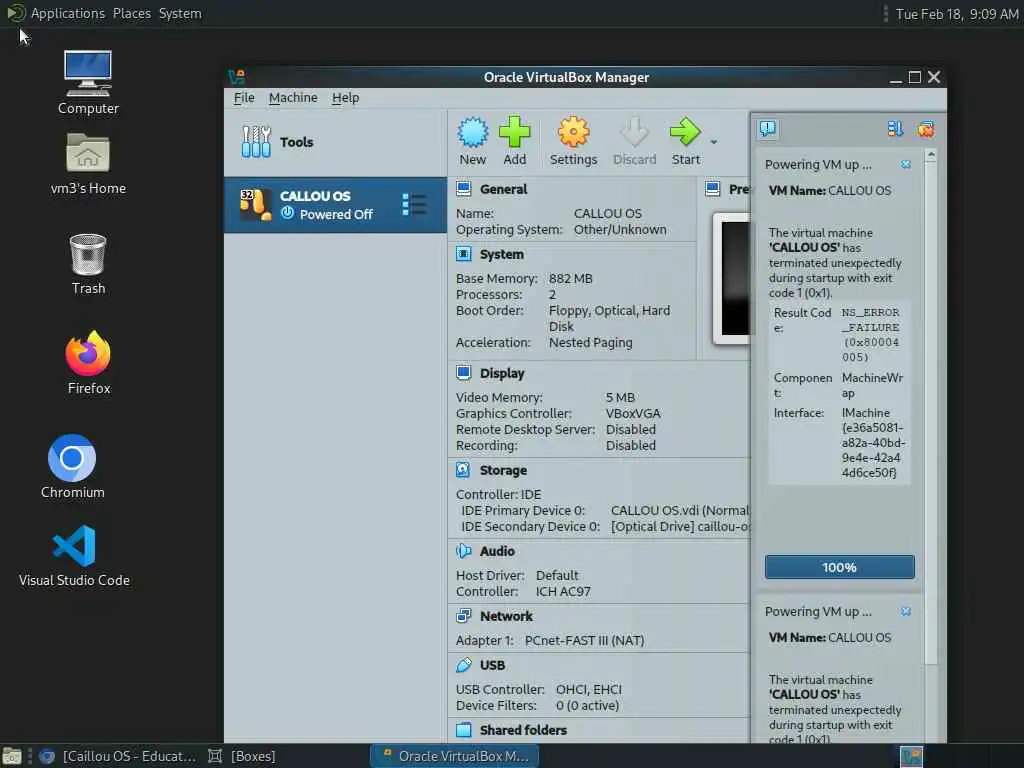The height and width of the screenshot is (768, 1024).
Task: Click the notification center speech bubble icon
Action: tap(768, 129)
